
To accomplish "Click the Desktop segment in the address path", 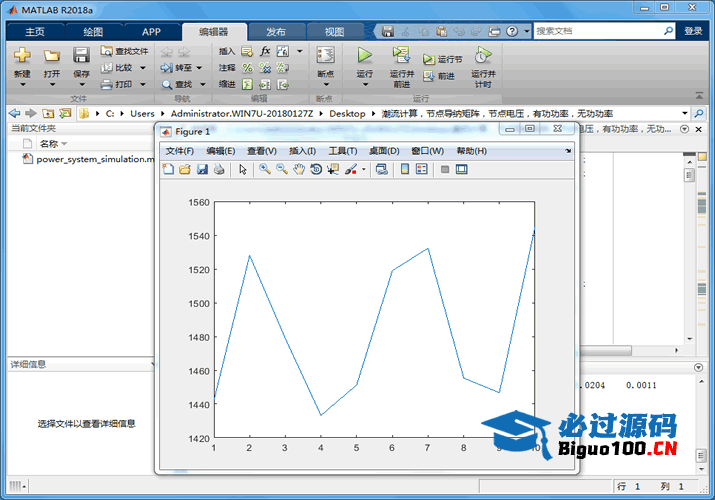I will tap(347, 113).
